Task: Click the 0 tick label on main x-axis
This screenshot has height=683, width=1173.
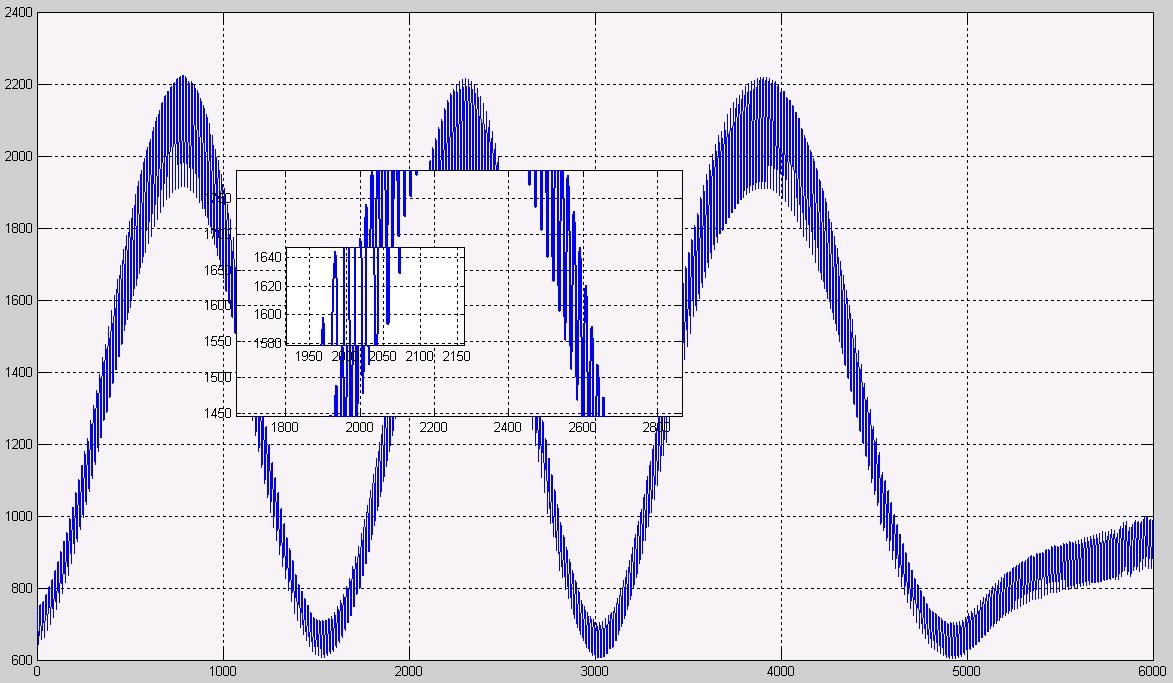Action: point(37,672)
